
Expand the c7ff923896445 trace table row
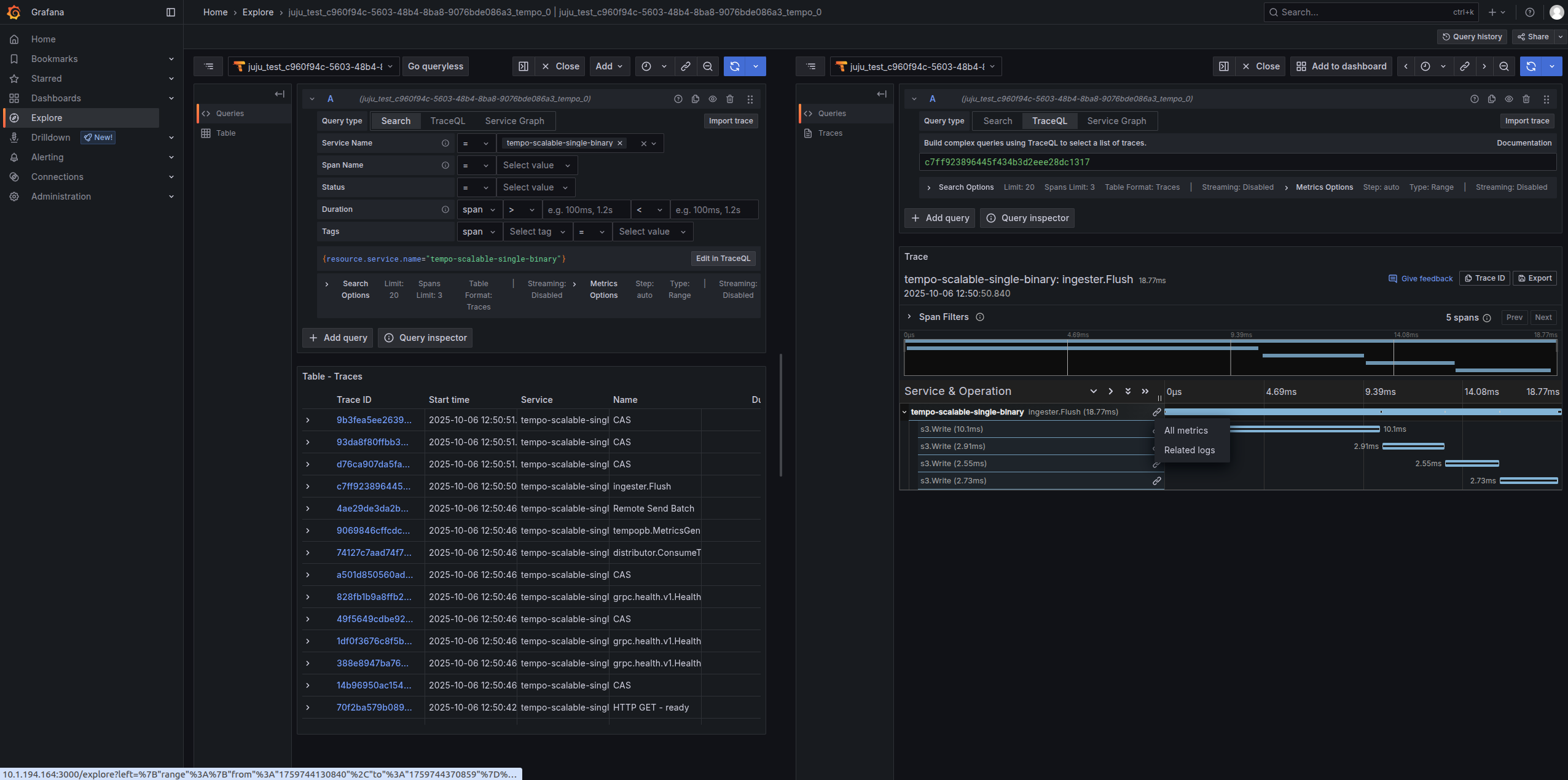pos(308,486)
